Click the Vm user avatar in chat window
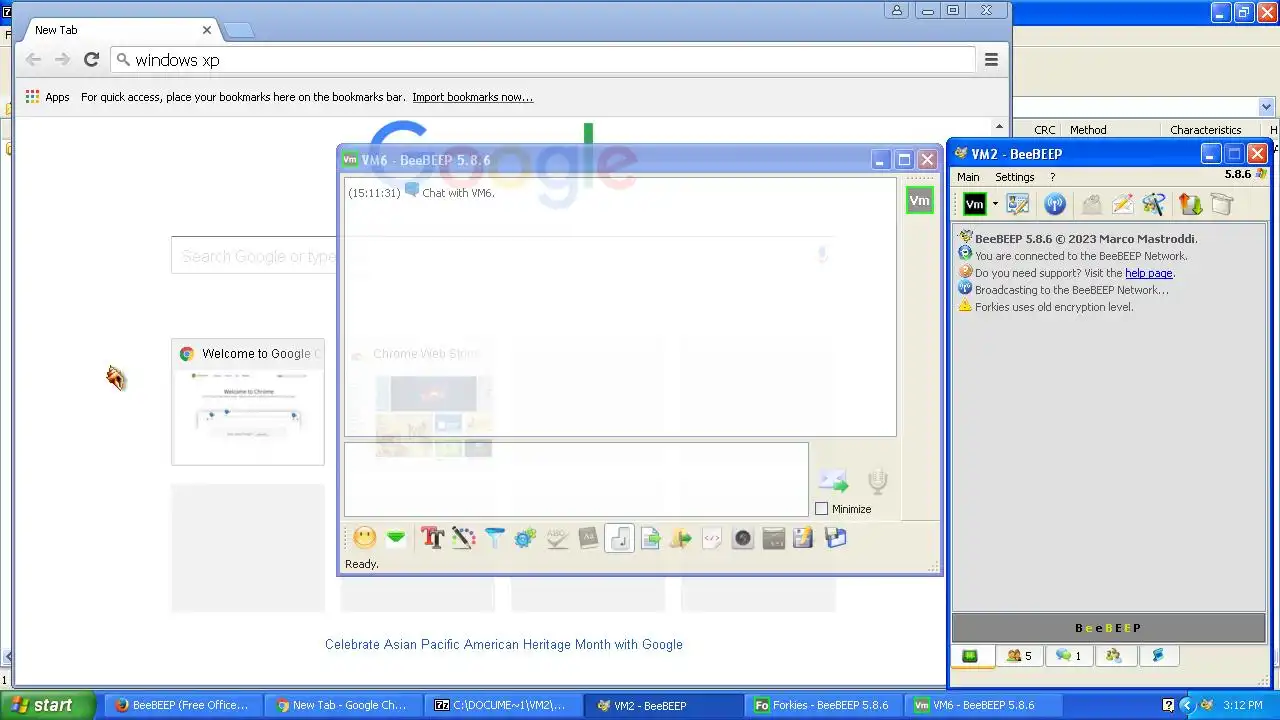 [x=919, y=201]
